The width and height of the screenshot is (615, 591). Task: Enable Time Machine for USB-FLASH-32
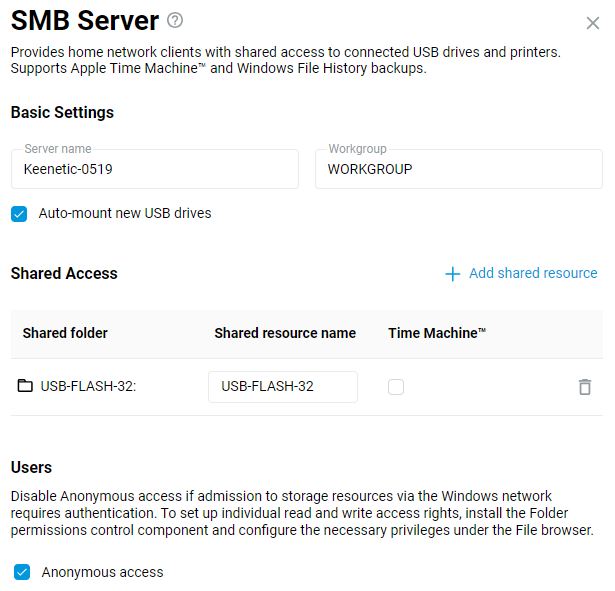(x=396, y=387)
